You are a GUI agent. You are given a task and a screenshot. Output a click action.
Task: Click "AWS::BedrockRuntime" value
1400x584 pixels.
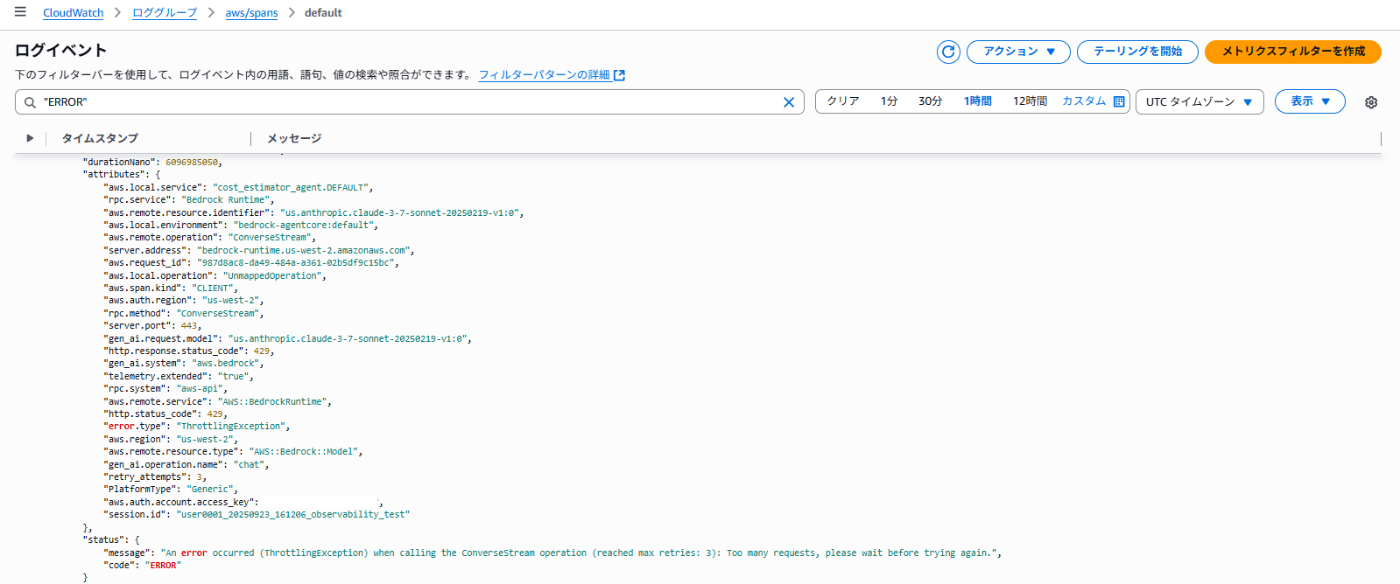click(273, 401)
